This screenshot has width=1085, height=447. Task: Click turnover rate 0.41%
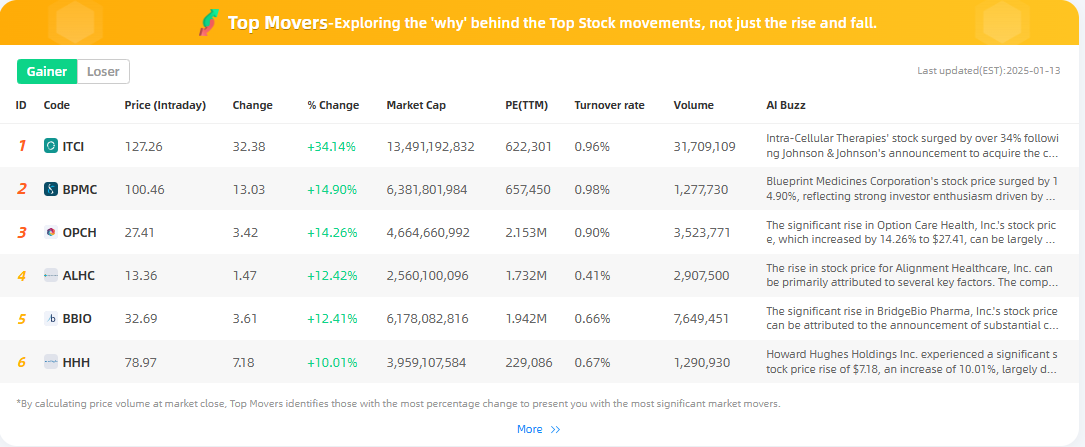click(592, 276)
